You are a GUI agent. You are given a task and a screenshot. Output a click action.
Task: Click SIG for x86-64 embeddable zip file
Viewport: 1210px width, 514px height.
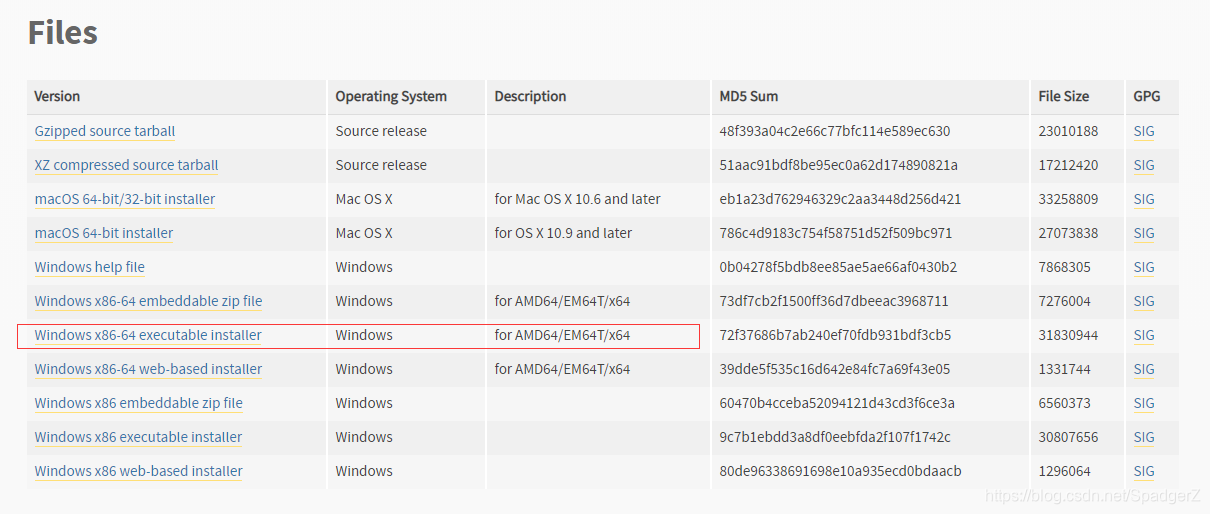click(1144, 301)
